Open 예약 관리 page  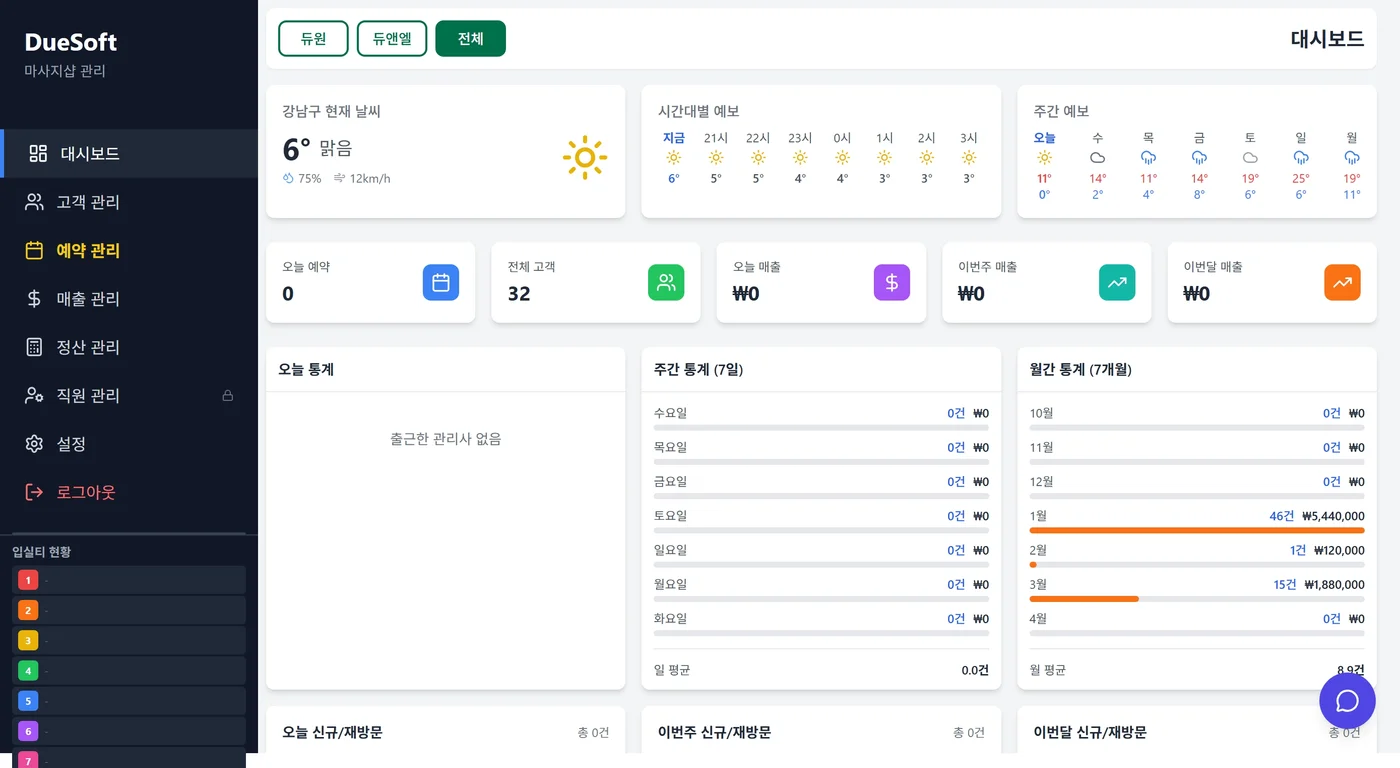click(x=129, y=250)
